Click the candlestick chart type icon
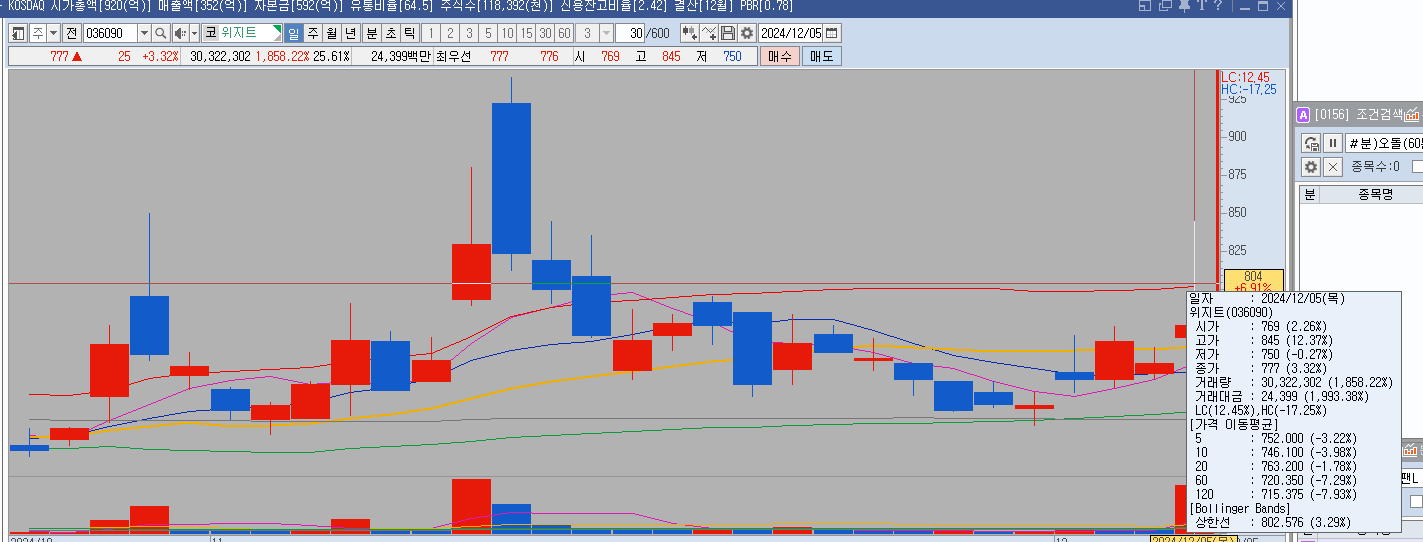Screen dimensions: 1423x542 [689, 33]
